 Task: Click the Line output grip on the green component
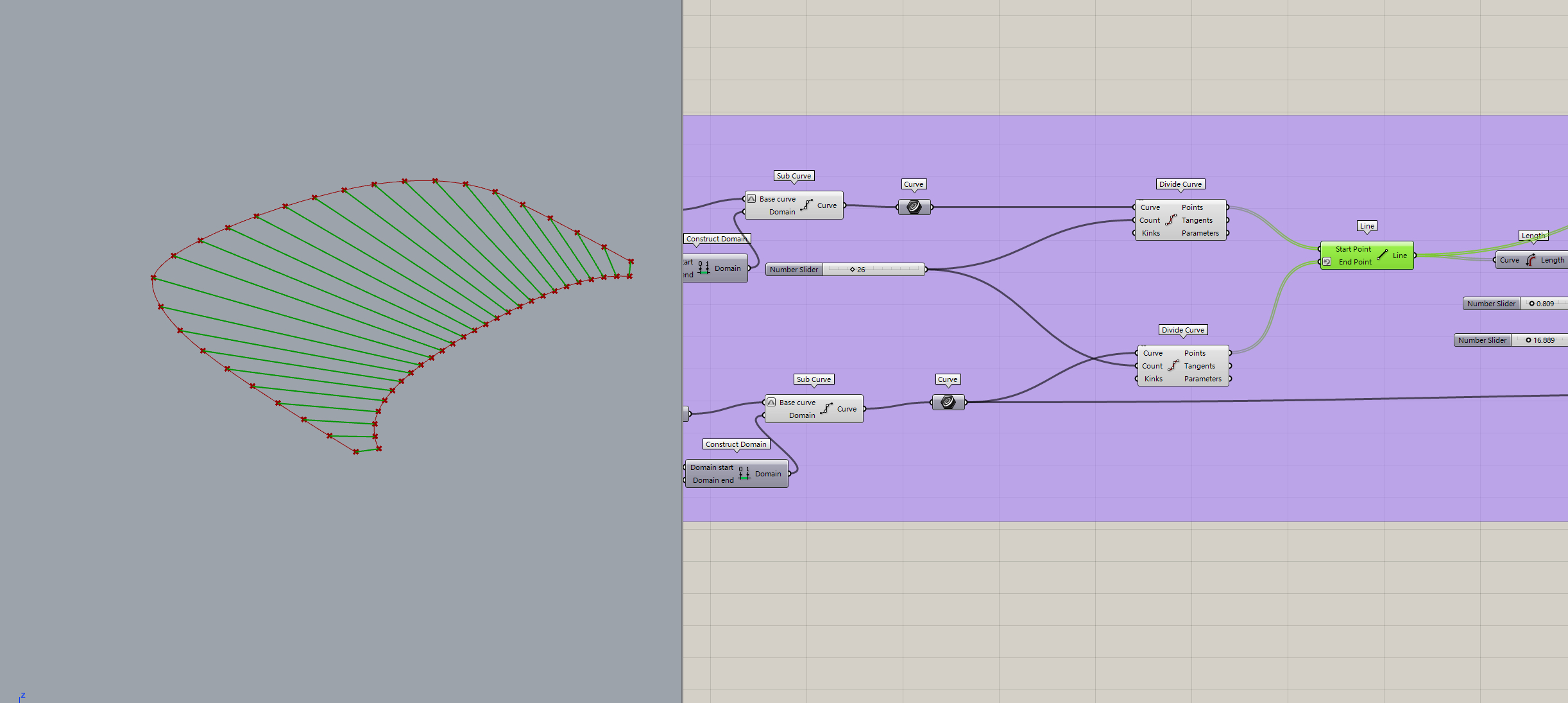(1415, 256)
